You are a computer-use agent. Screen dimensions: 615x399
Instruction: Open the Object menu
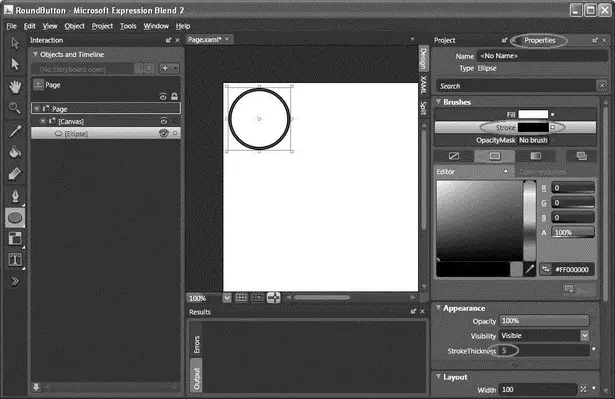75,26
